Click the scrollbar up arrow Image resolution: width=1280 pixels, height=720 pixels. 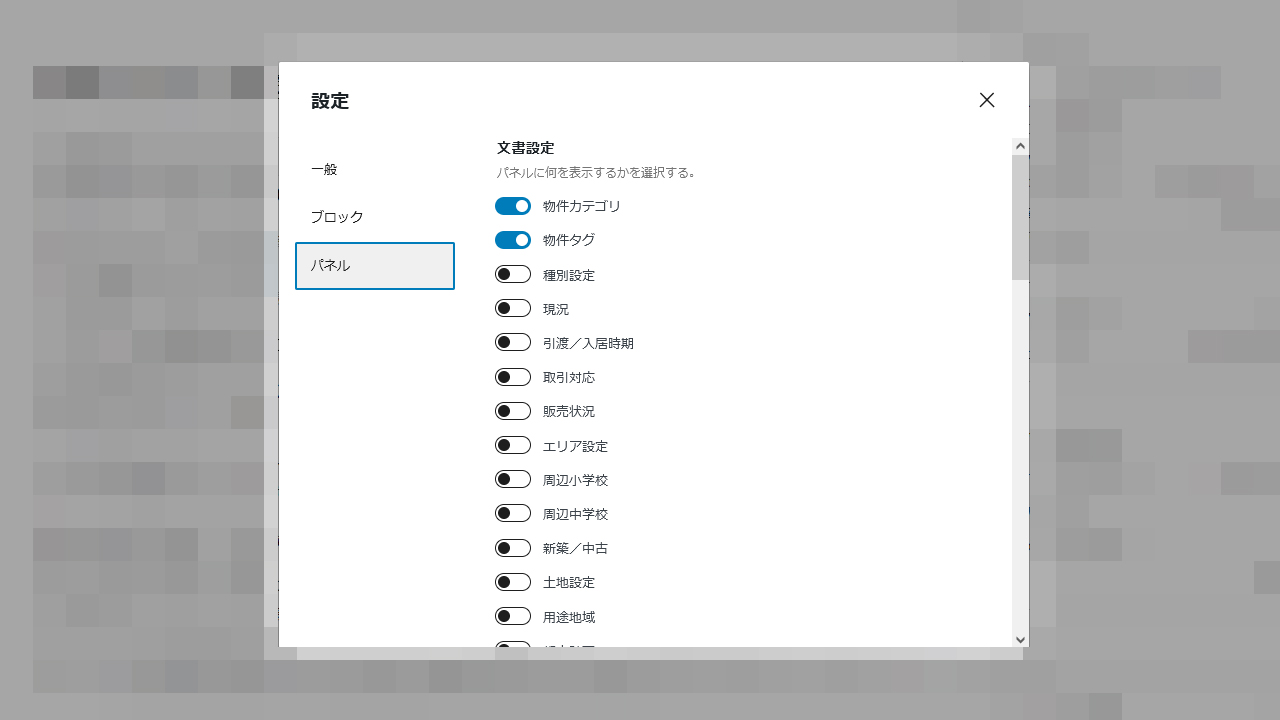coord(1020,146)
